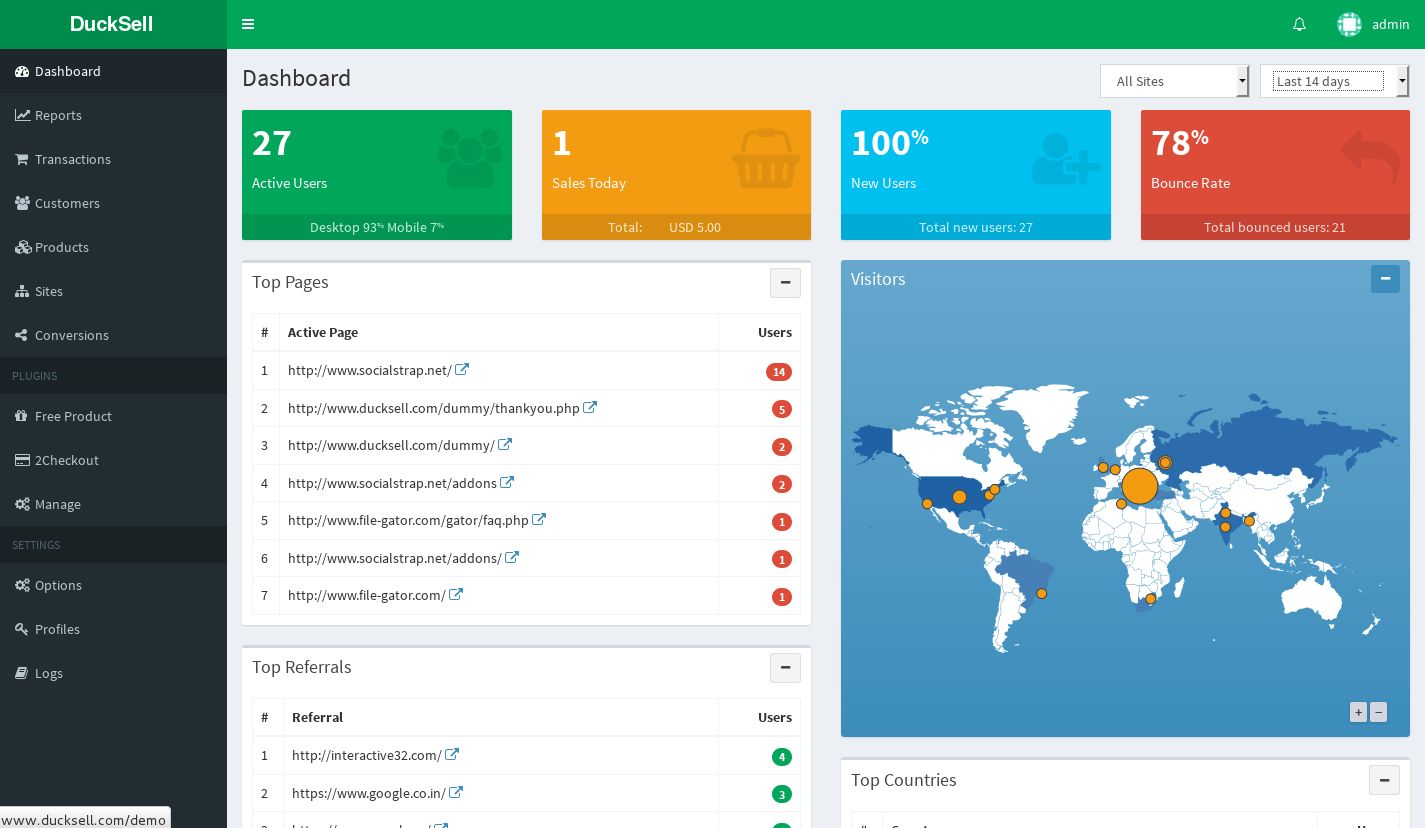Open the All Sites dropdown
Viewport: 1425px width, 828px height.
click(x=1174, y=81)
